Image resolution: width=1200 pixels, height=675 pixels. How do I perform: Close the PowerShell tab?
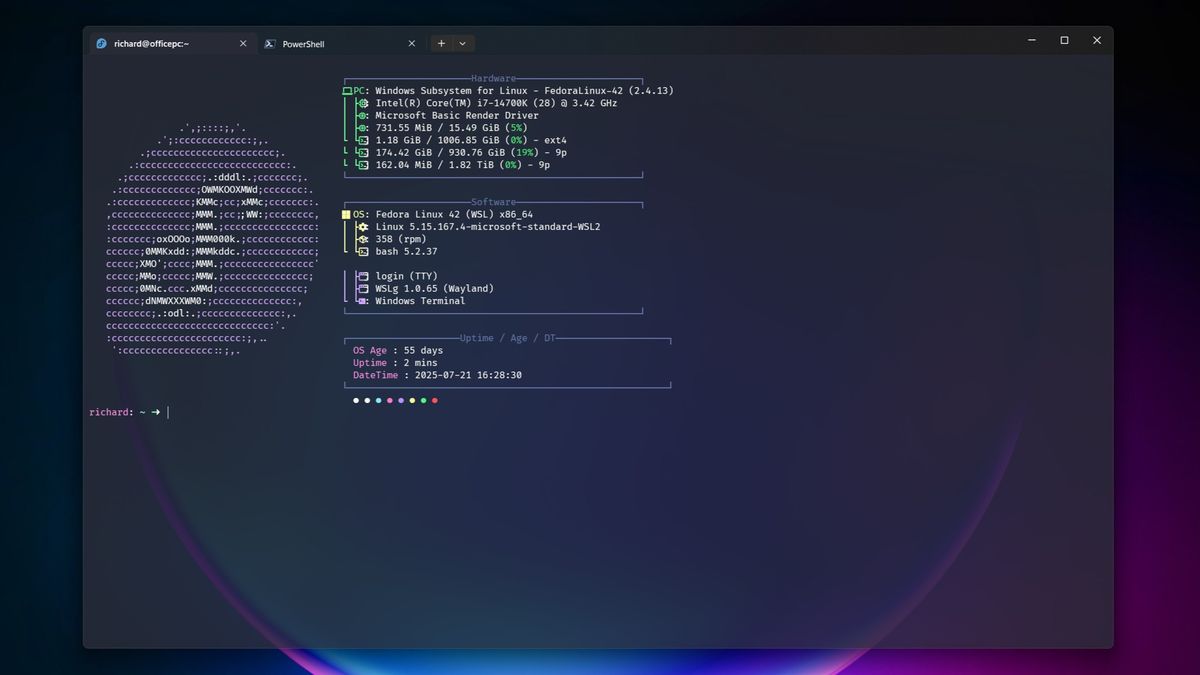coord(411,43)
